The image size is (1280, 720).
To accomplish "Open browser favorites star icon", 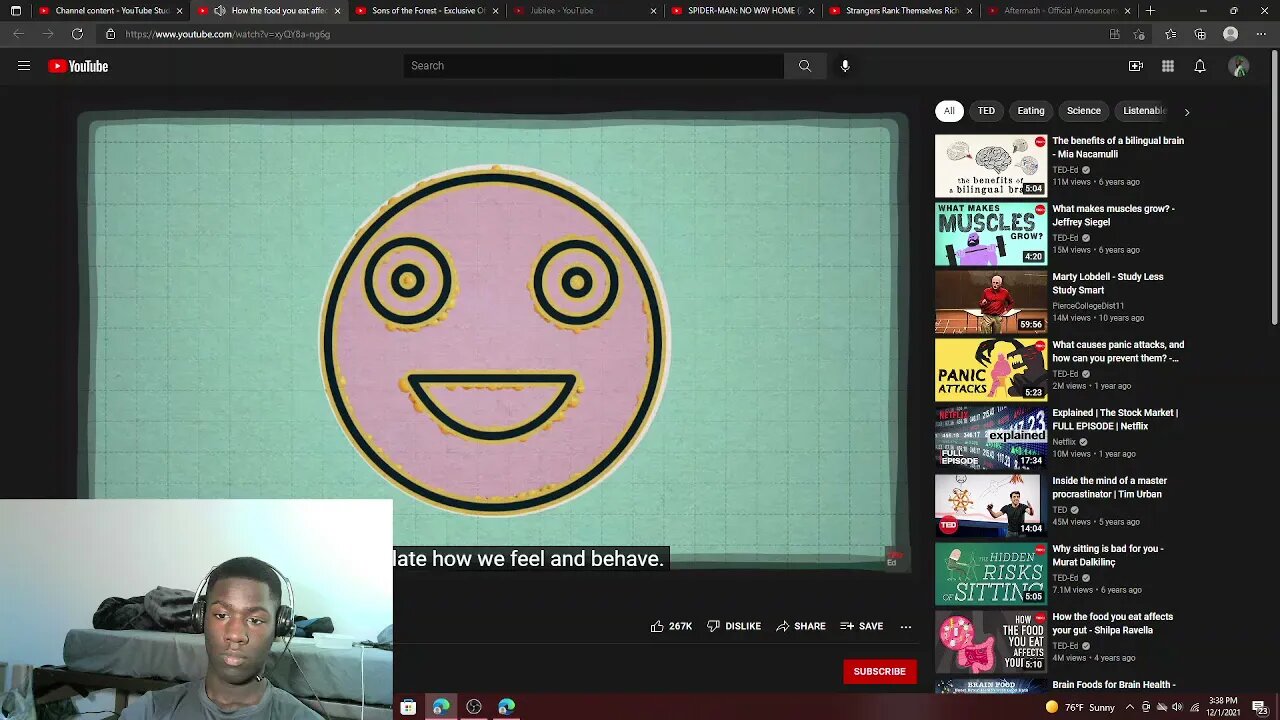I will coord(1171,34).
